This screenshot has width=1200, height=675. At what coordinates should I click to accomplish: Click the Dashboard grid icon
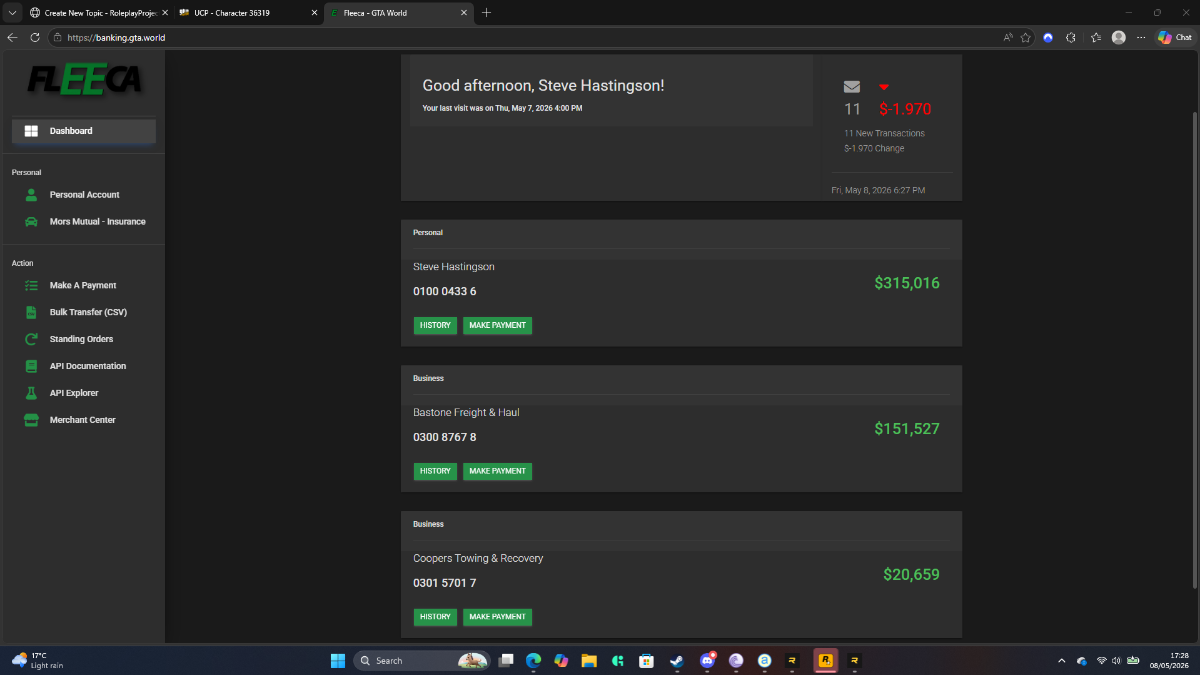[x=31, y=131]
